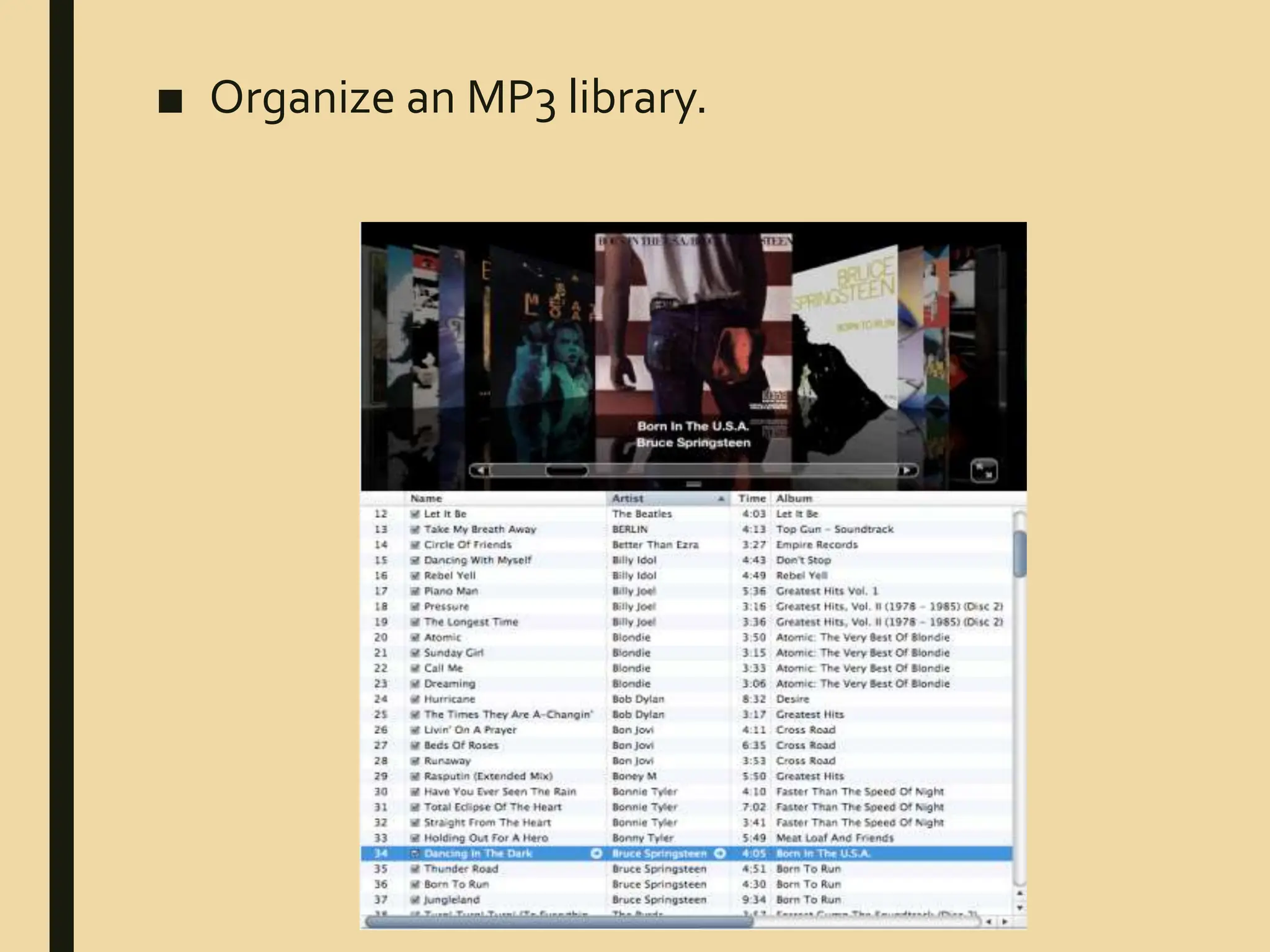The height and width of the screenshot is (952, 1270).
Task: Sort by the Name column header
Action: coord(506,498)
